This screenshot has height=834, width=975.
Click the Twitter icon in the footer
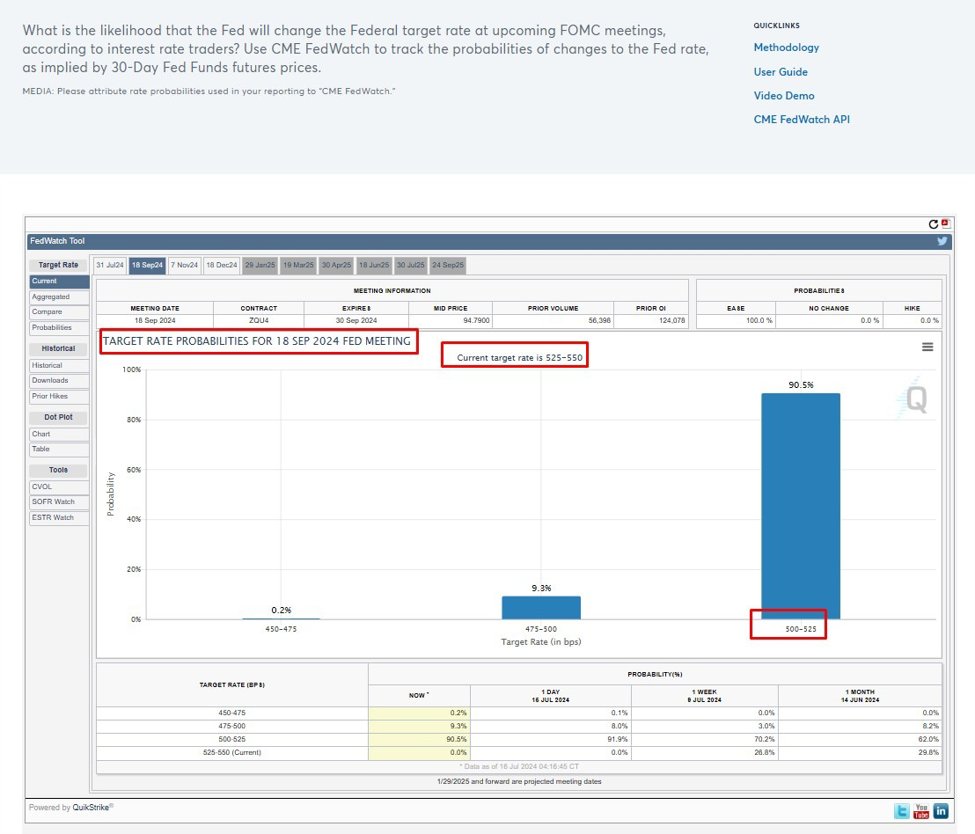pyautogui.click(x=902, y=811)
